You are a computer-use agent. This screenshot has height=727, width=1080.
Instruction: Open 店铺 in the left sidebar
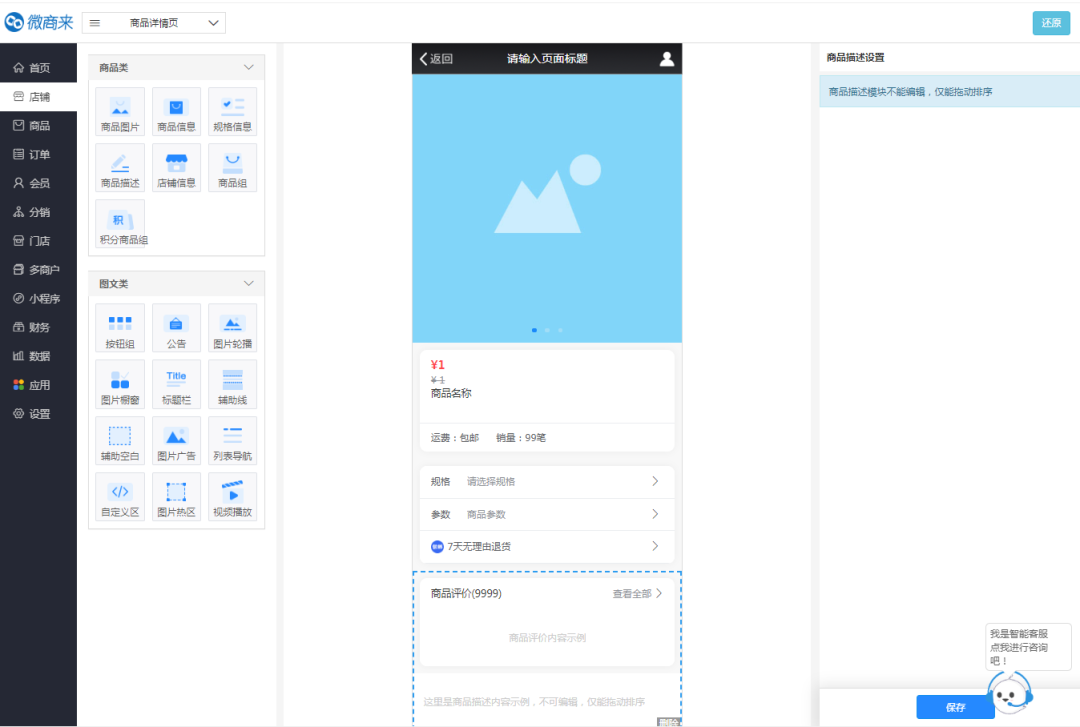point(39,97)
